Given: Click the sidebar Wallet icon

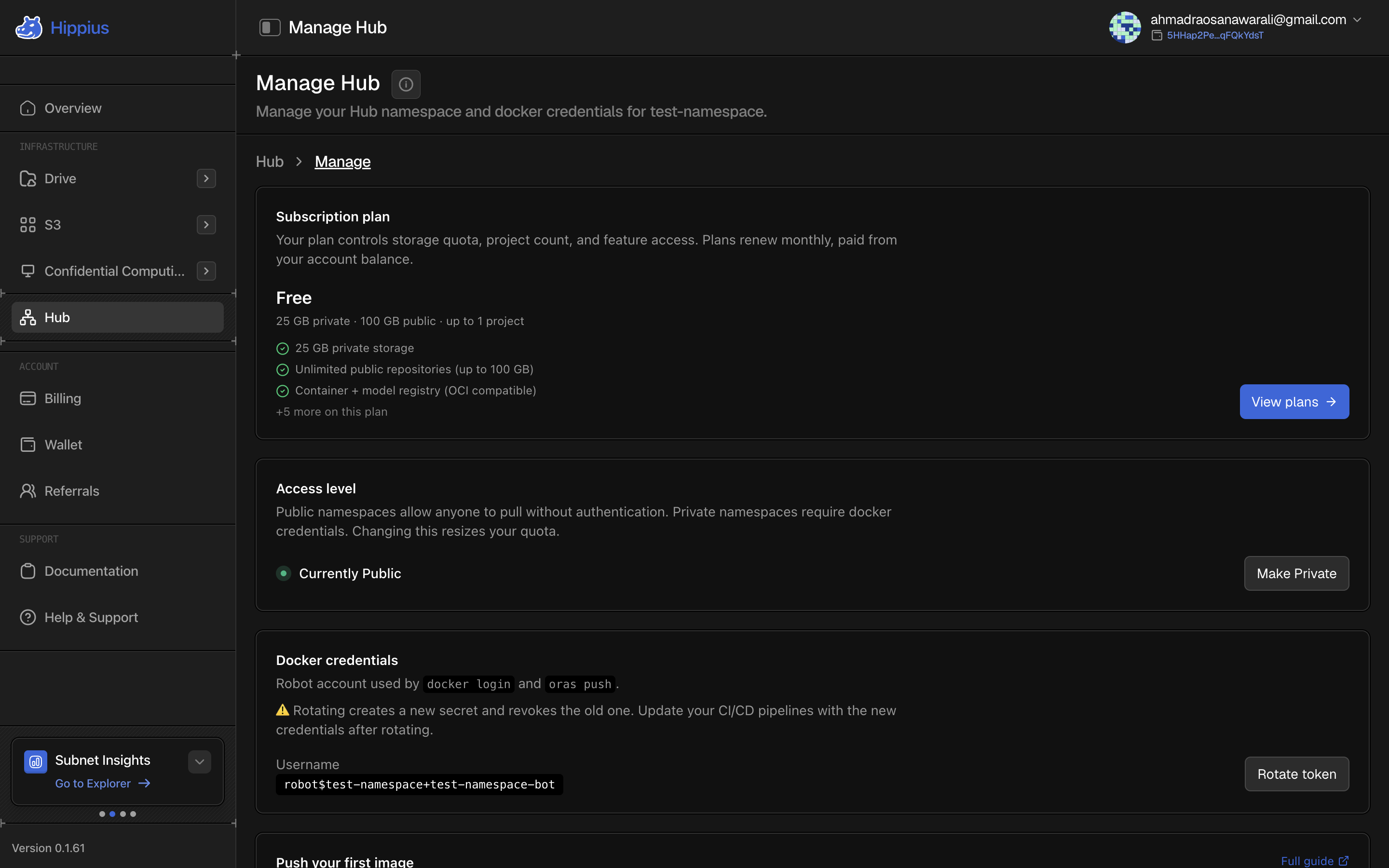Looking at the screenshot, I should coord(27,445).
